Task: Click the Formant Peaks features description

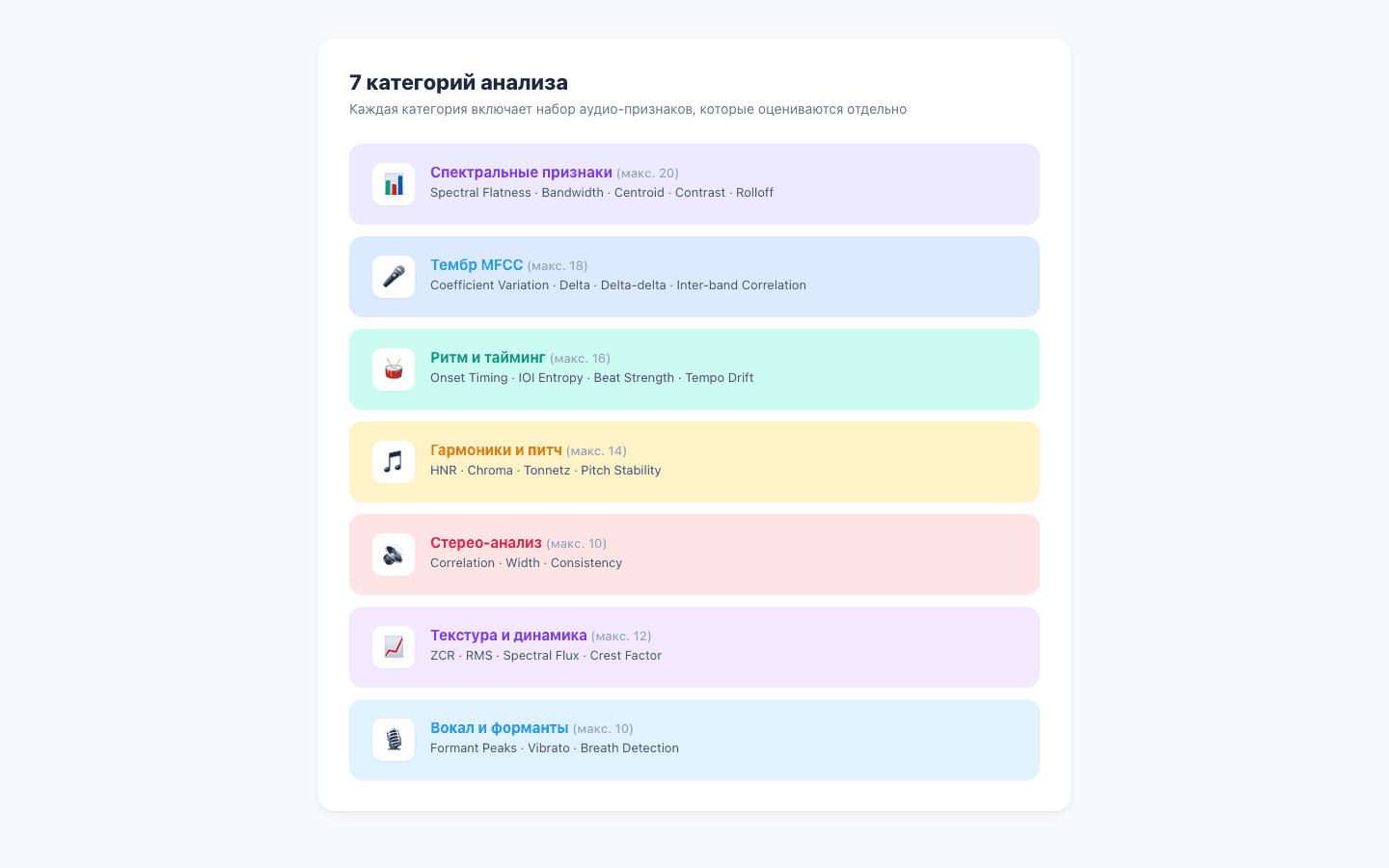Action: click(x=554, y=748)
